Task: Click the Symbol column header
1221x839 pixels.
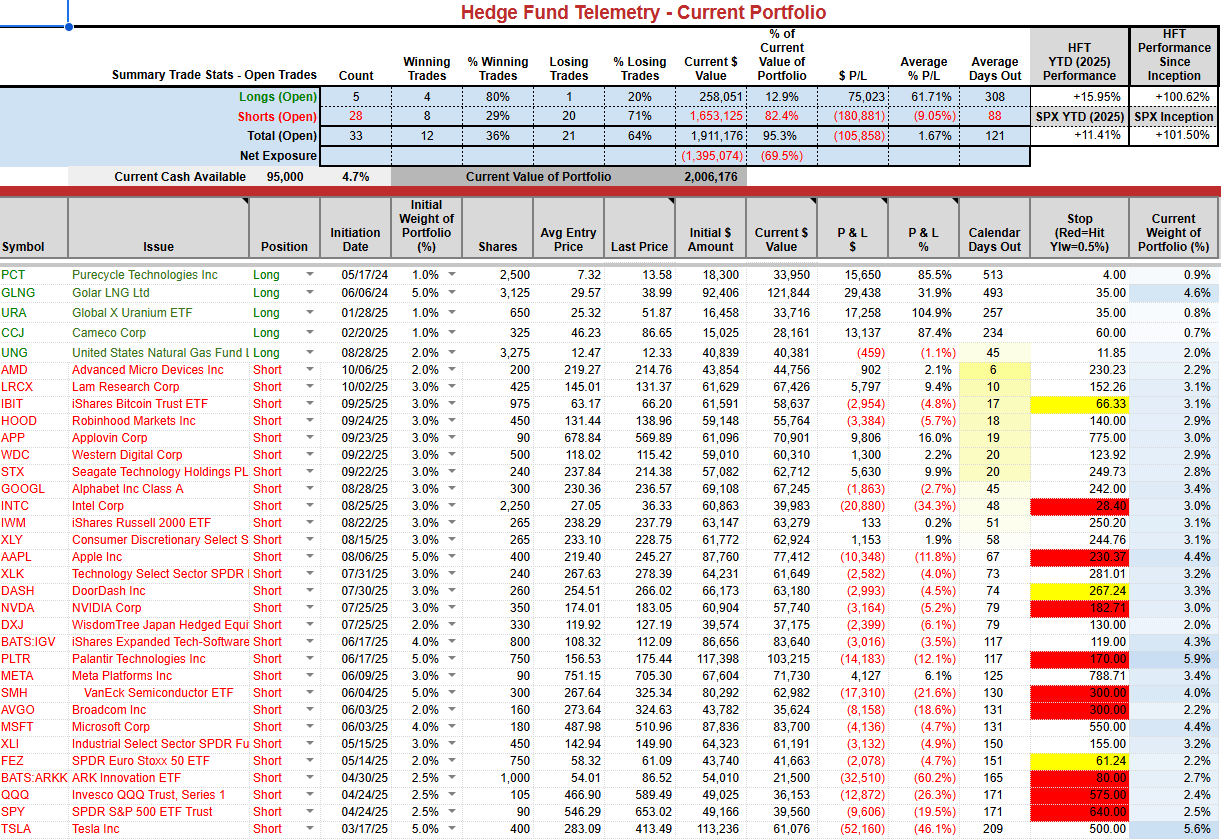Action: click(34, 228)
